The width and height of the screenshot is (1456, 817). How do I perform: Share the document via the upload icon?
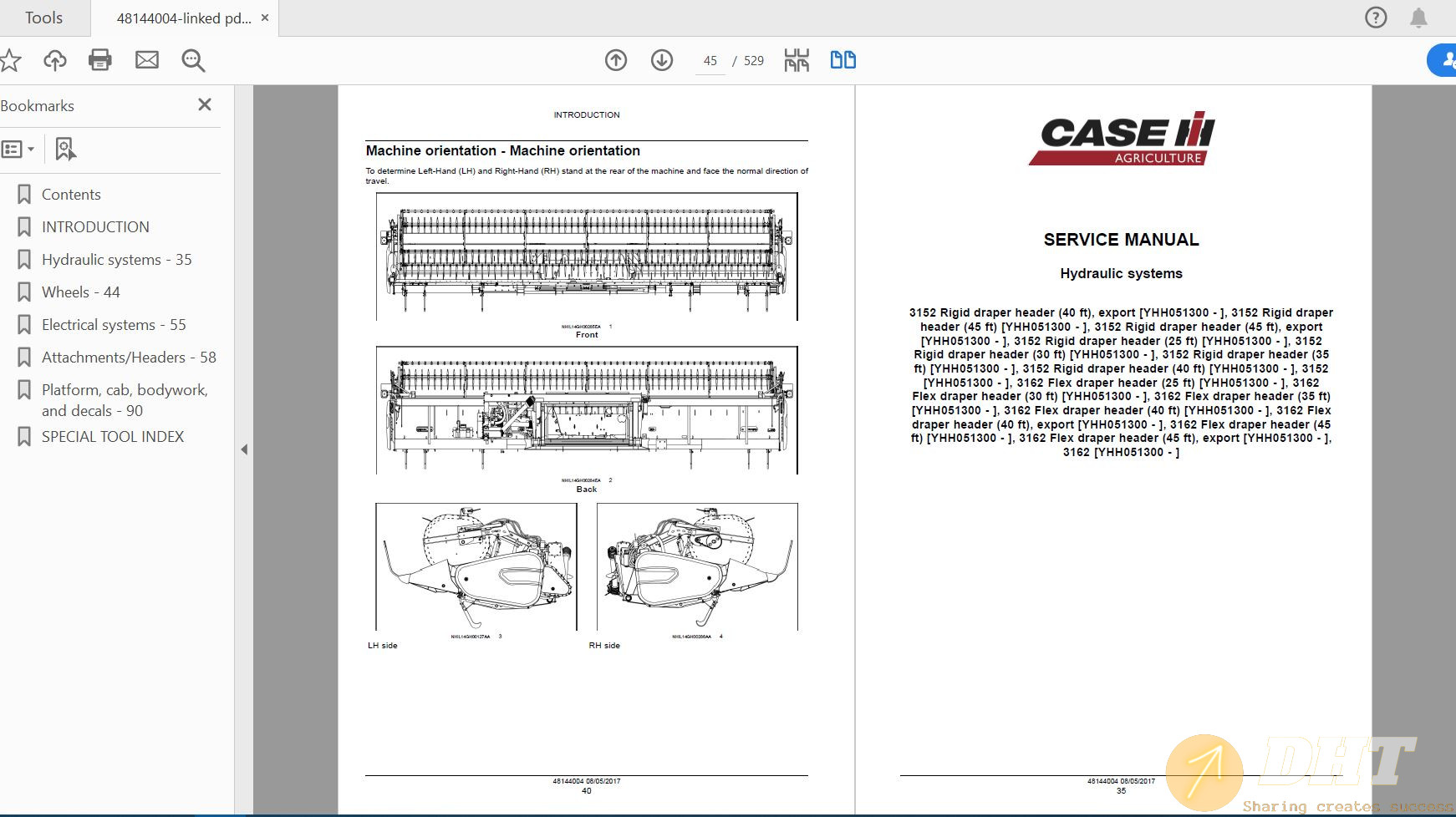[x=53, y=59]
